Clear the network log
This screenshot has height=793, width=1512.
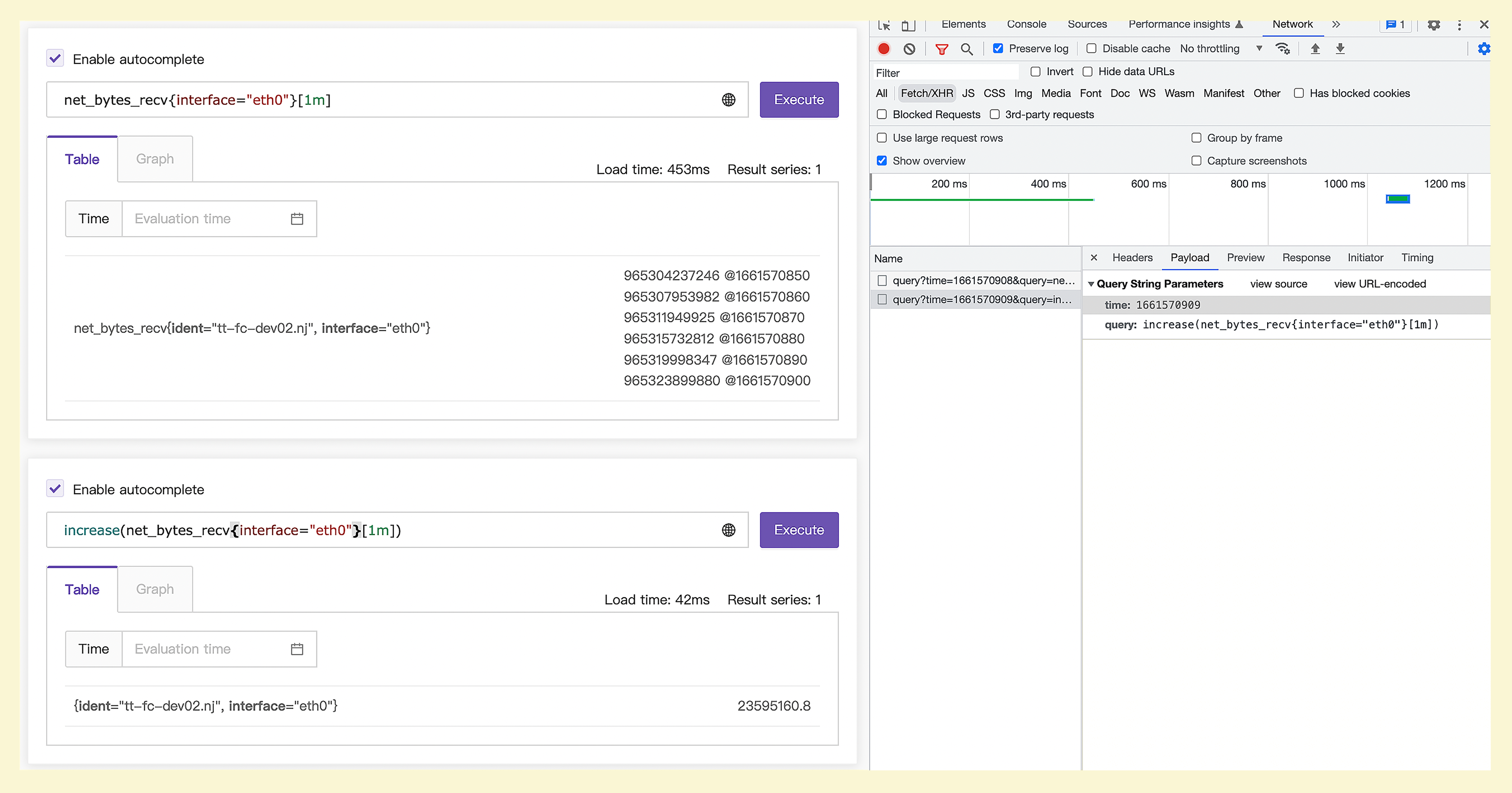pos(909,49)
